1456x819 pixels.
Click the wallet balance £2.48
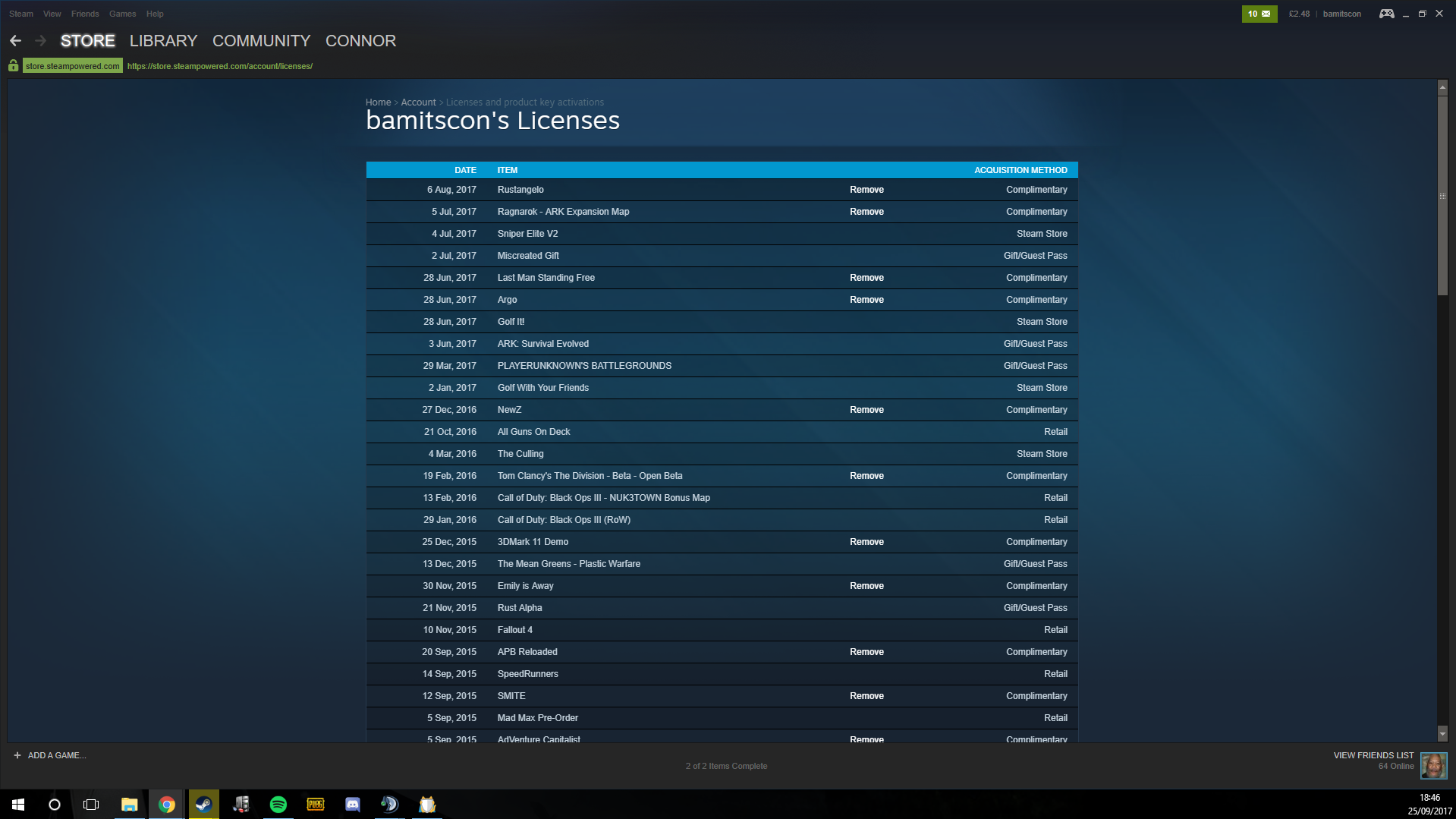[1299, 14]
